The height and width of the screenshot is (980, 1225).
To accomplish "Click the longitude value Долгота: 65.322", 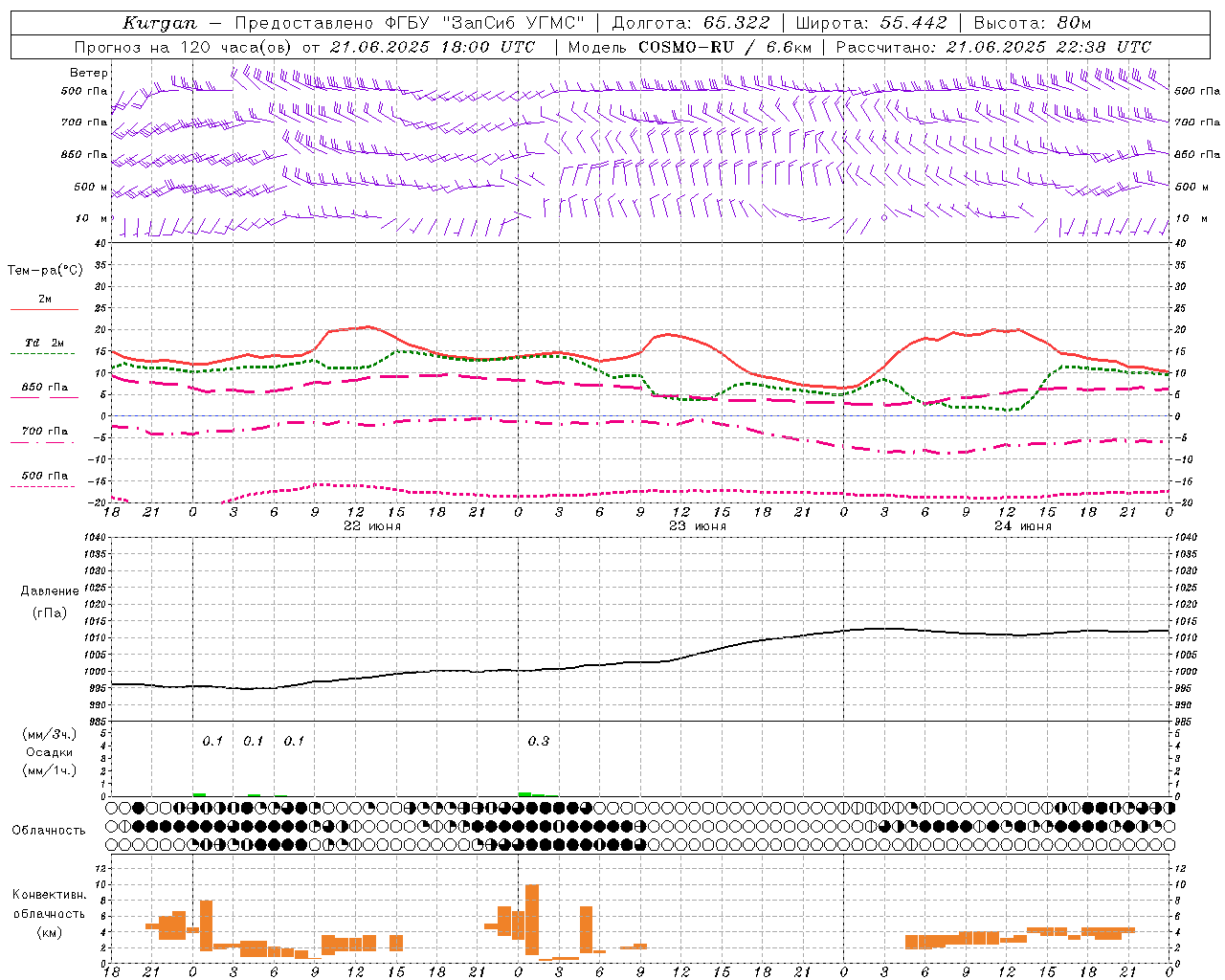I will [x=690, y=23].
